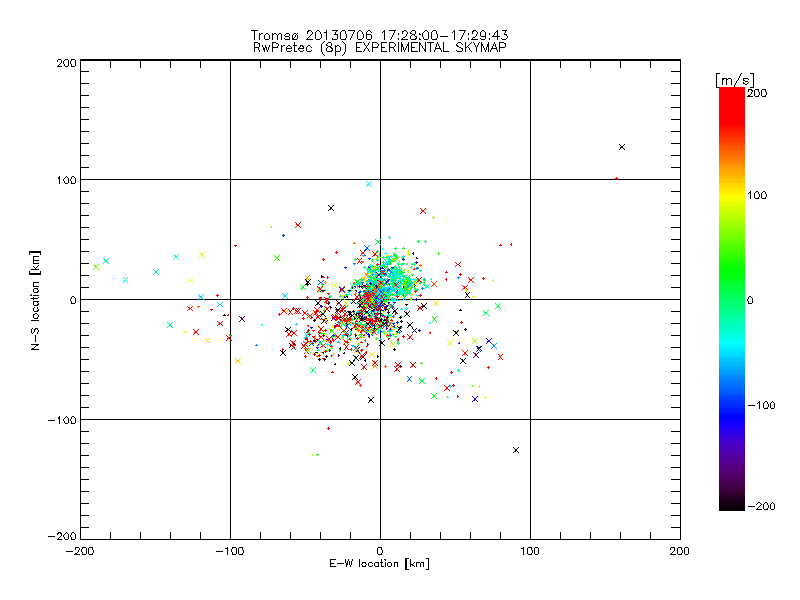Screen dimensions: 800x600
Task: Click the y-axis tick label '-100' on the left
Action: [x=62, y=420]
